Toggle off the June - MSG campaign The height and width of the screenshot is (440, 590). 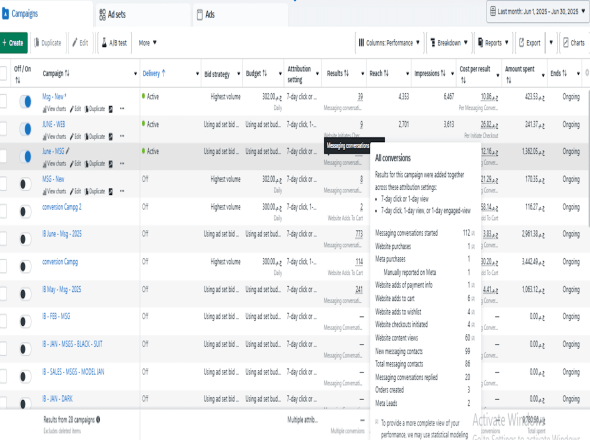(x=25, y=156)
